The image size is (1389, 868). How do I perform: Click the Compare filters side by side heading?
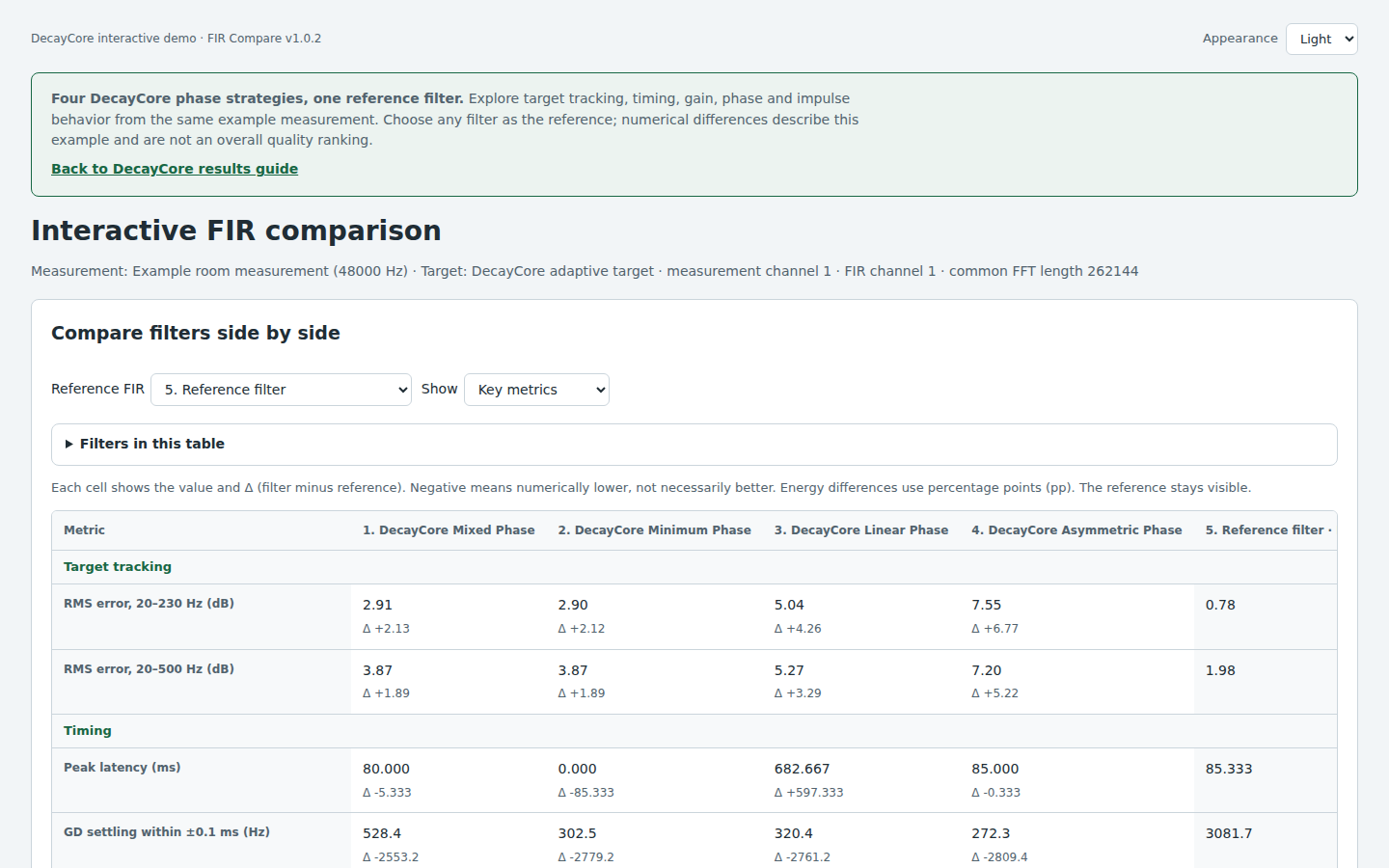pyautogui.click(x=196, y=333)
